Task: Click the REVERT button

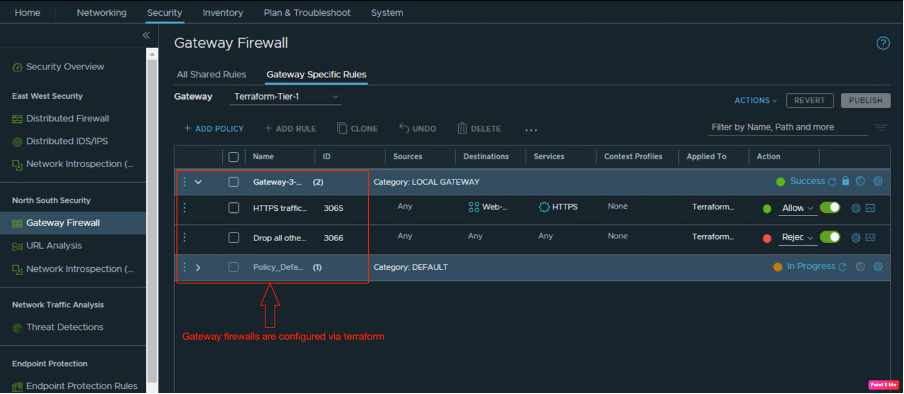Action: pos(809,100)
